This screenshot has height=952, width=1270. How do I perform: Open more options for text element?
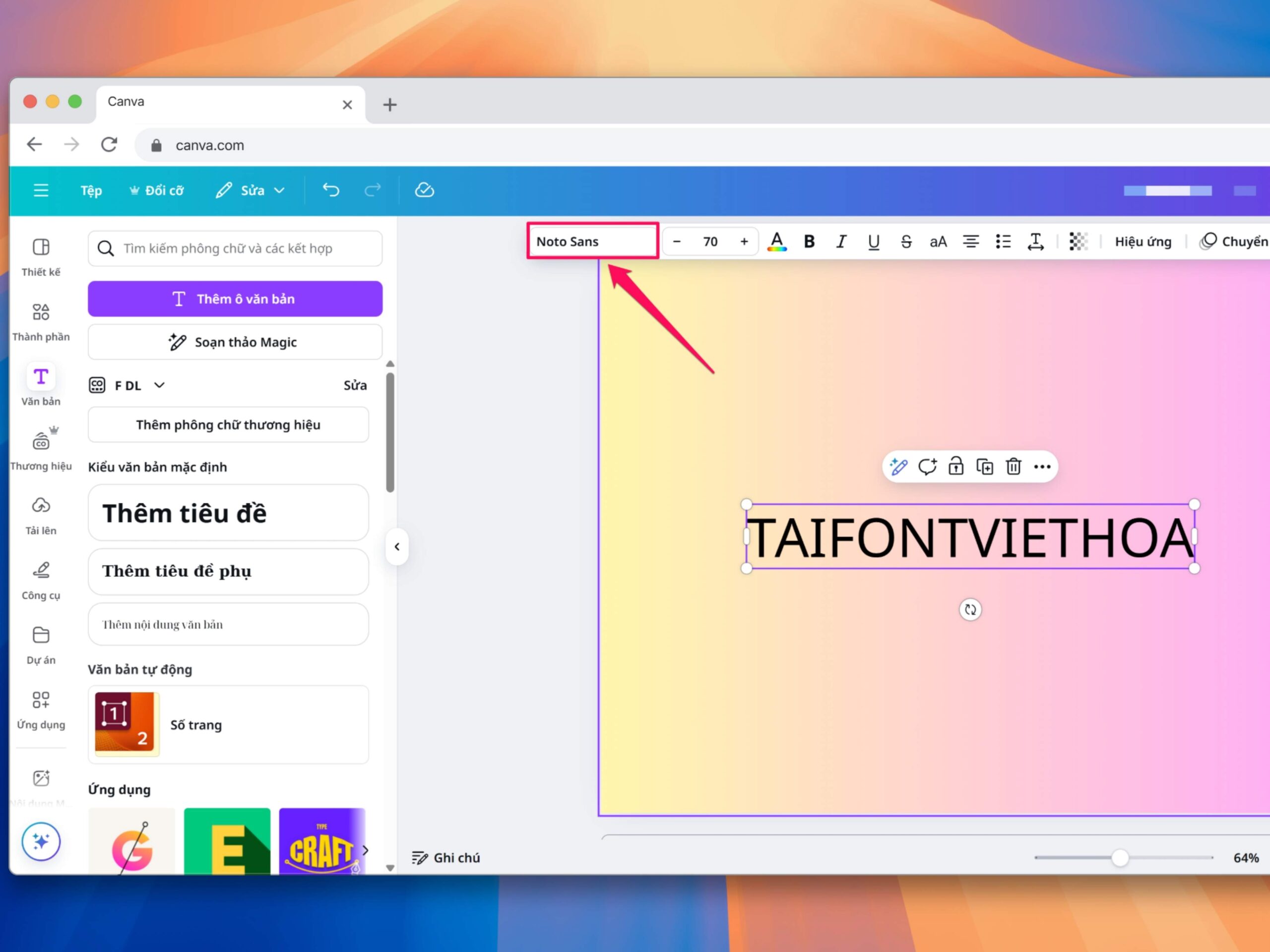pyautogui.click(x=1042, y=467)
